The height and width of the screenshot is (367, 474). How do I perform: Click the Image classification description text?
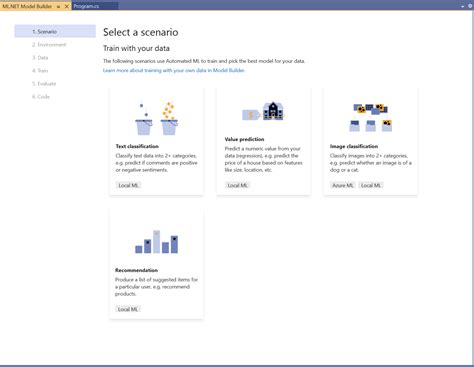tap(371, 163)
